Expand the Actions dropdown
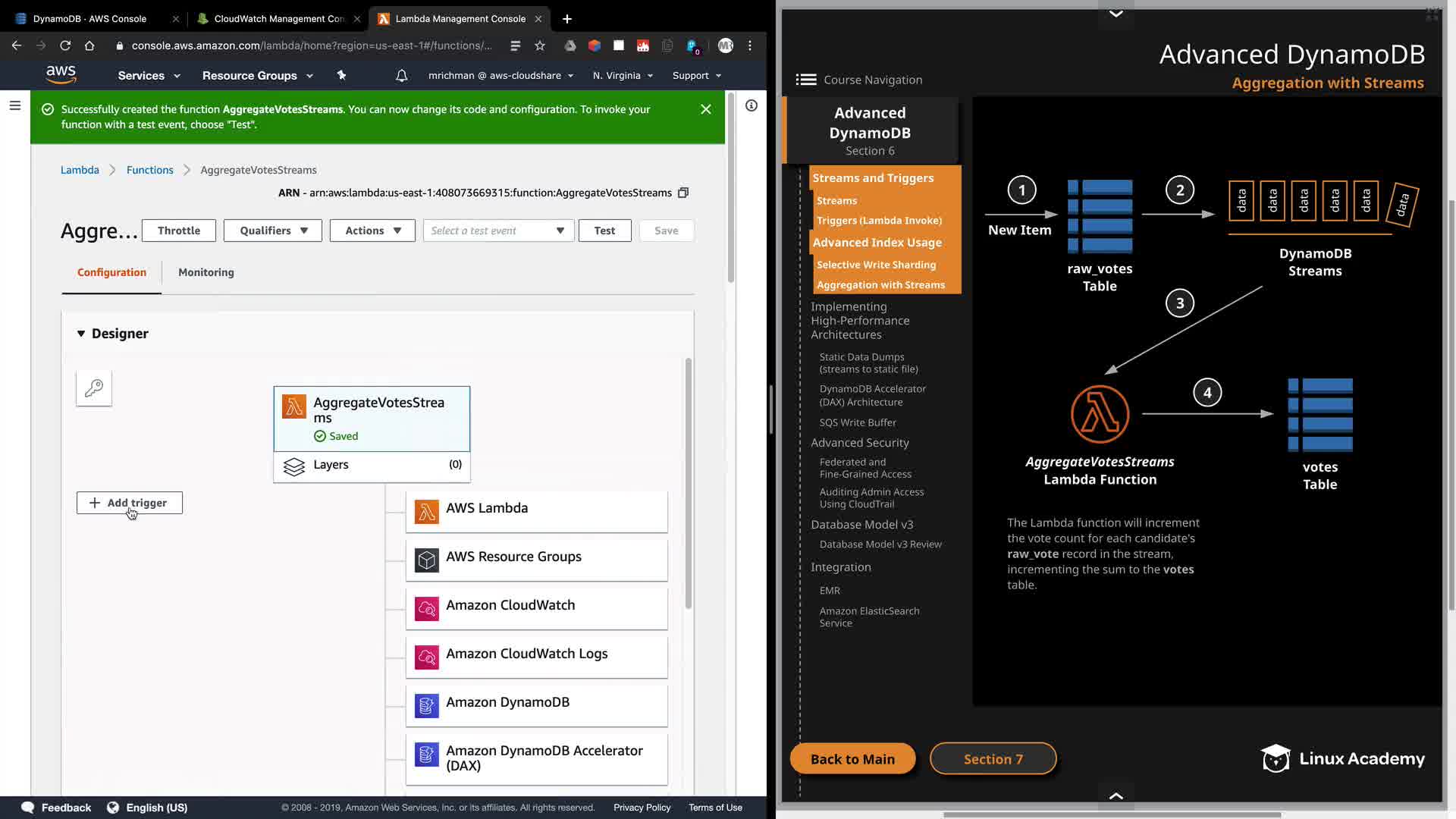This screenshot has height=819, width=1456. coord(372,231)
